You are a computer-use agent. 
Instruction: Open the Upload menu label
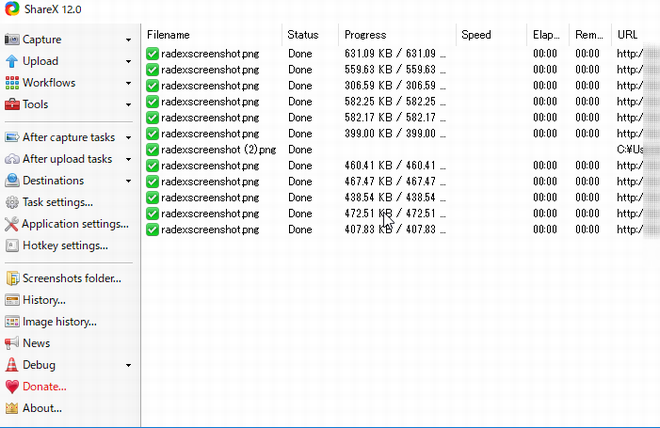pyautogui.click(x=40, y=61)
